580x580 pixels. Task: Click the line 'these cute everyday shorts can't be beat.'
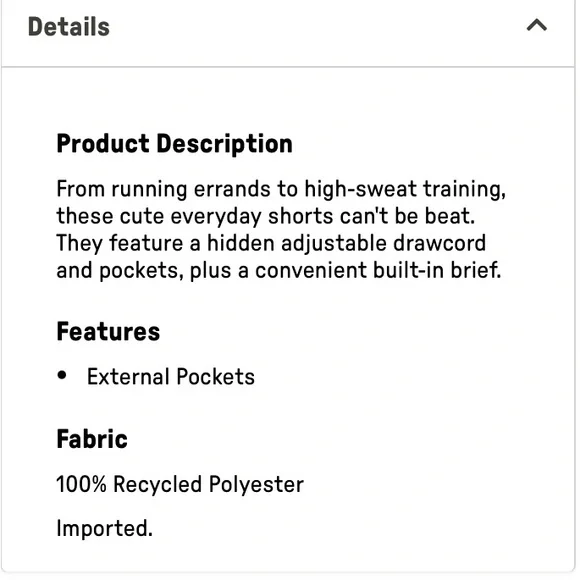266,216
